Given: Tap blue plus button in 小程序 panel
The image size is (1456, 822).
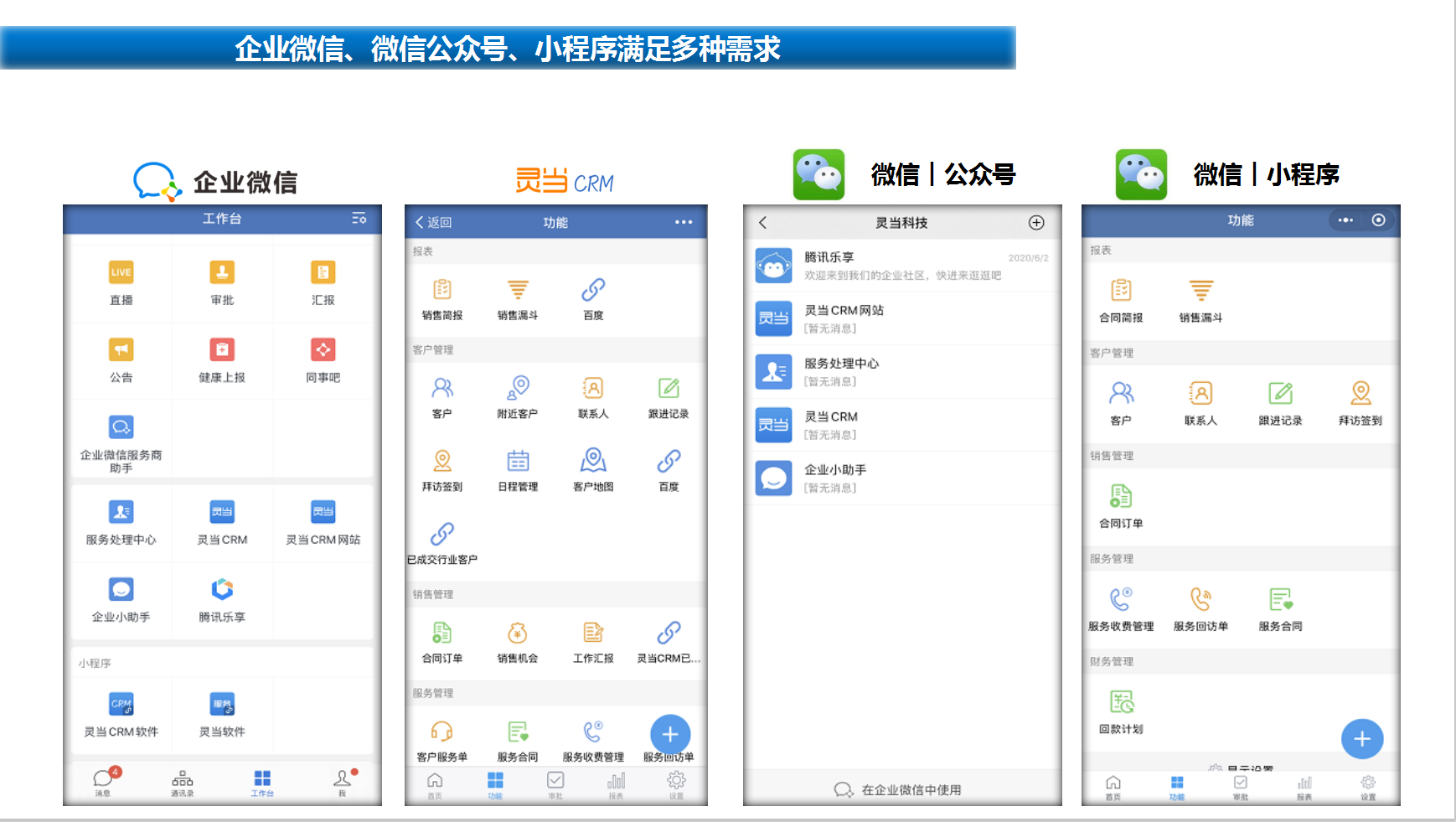Looking at the screenshot, I should tap(1362, 739).
